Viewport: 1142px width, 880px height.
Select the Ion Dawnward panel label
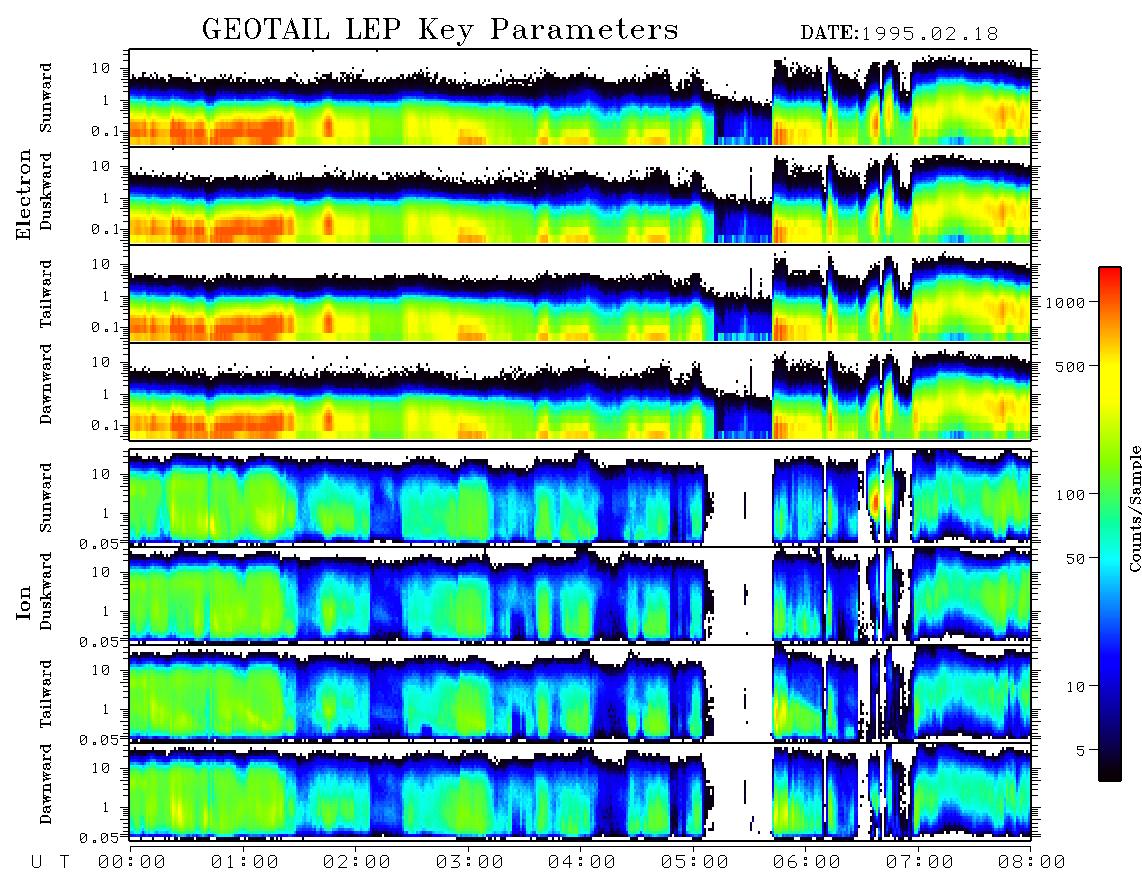pos(46,784)
